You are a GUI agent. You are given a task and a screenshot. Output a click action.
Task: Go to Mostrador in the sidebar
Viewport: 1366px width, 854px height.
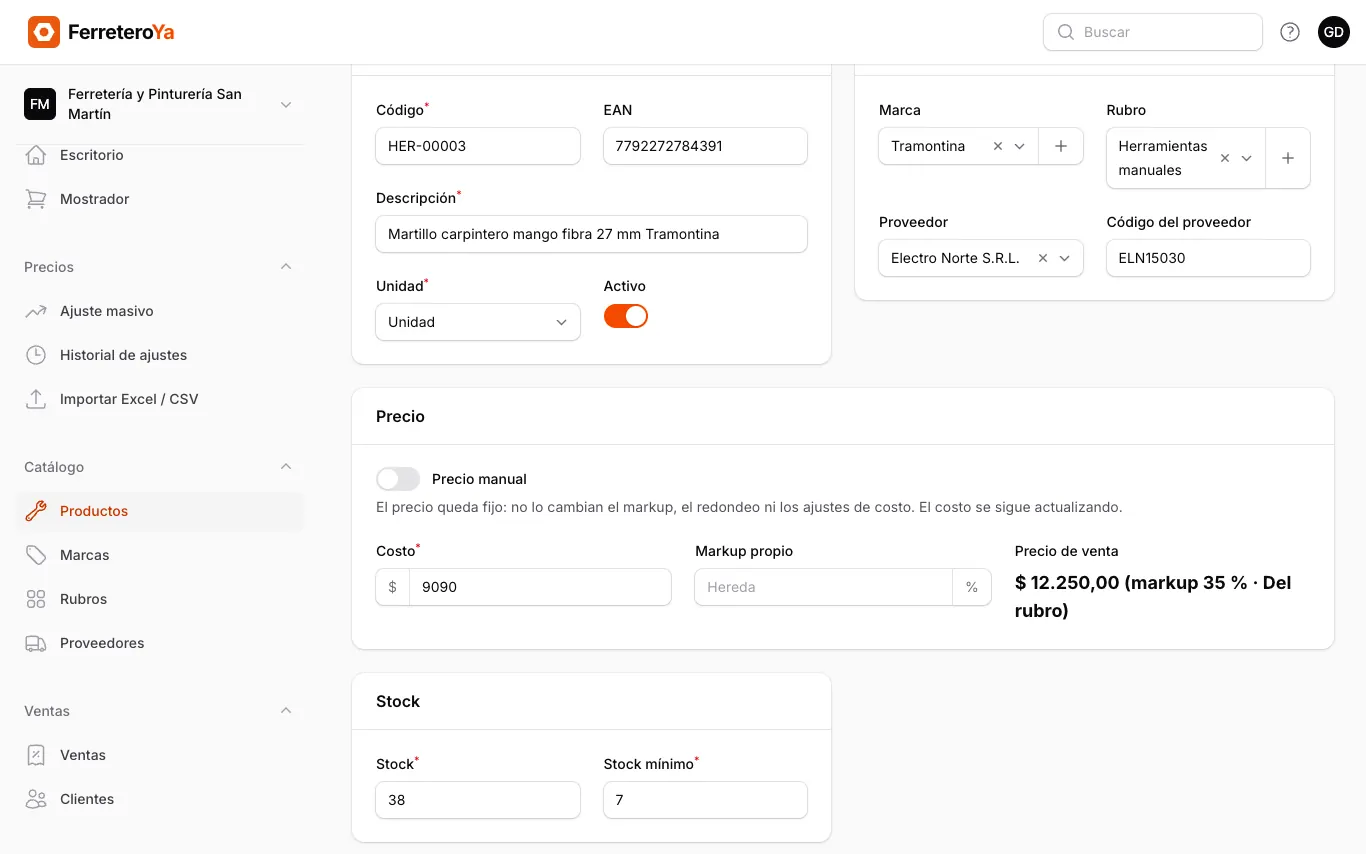pos(160,199)
